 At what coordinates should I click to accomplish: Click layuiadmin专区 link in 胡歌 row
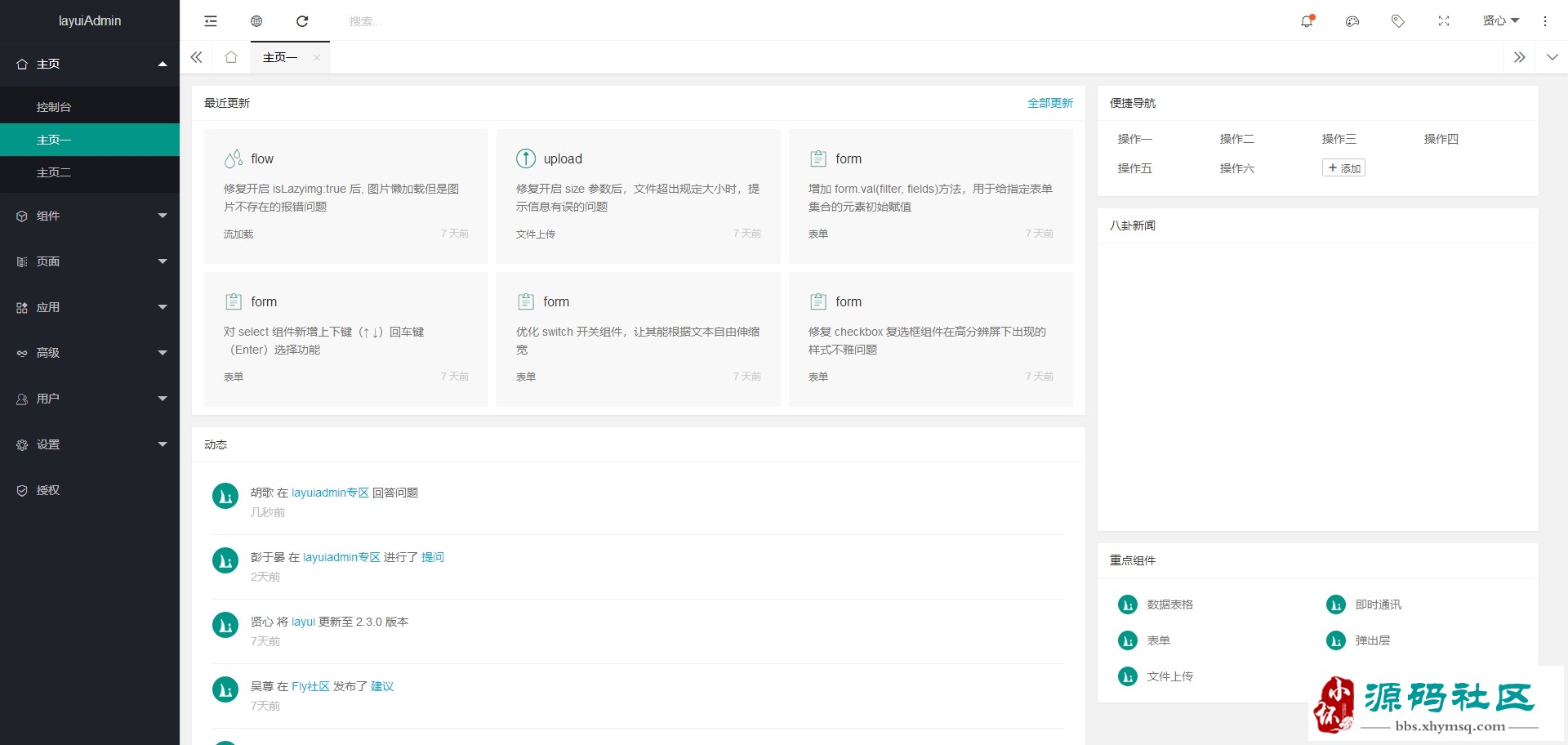click(x=330, y=493)
